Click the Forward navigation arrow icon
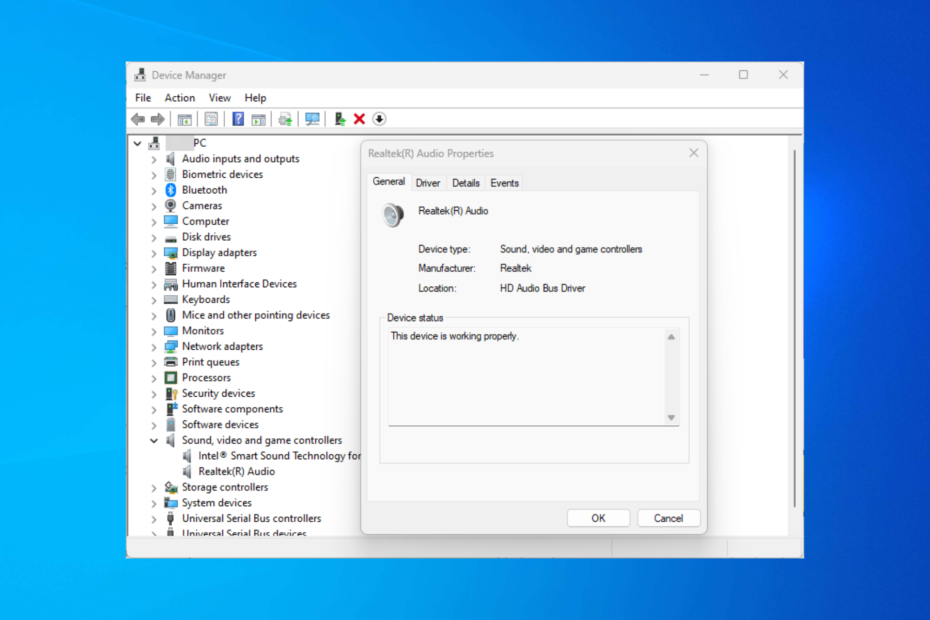The width and height of the screenshot is (930, 620). coord(158,118)
